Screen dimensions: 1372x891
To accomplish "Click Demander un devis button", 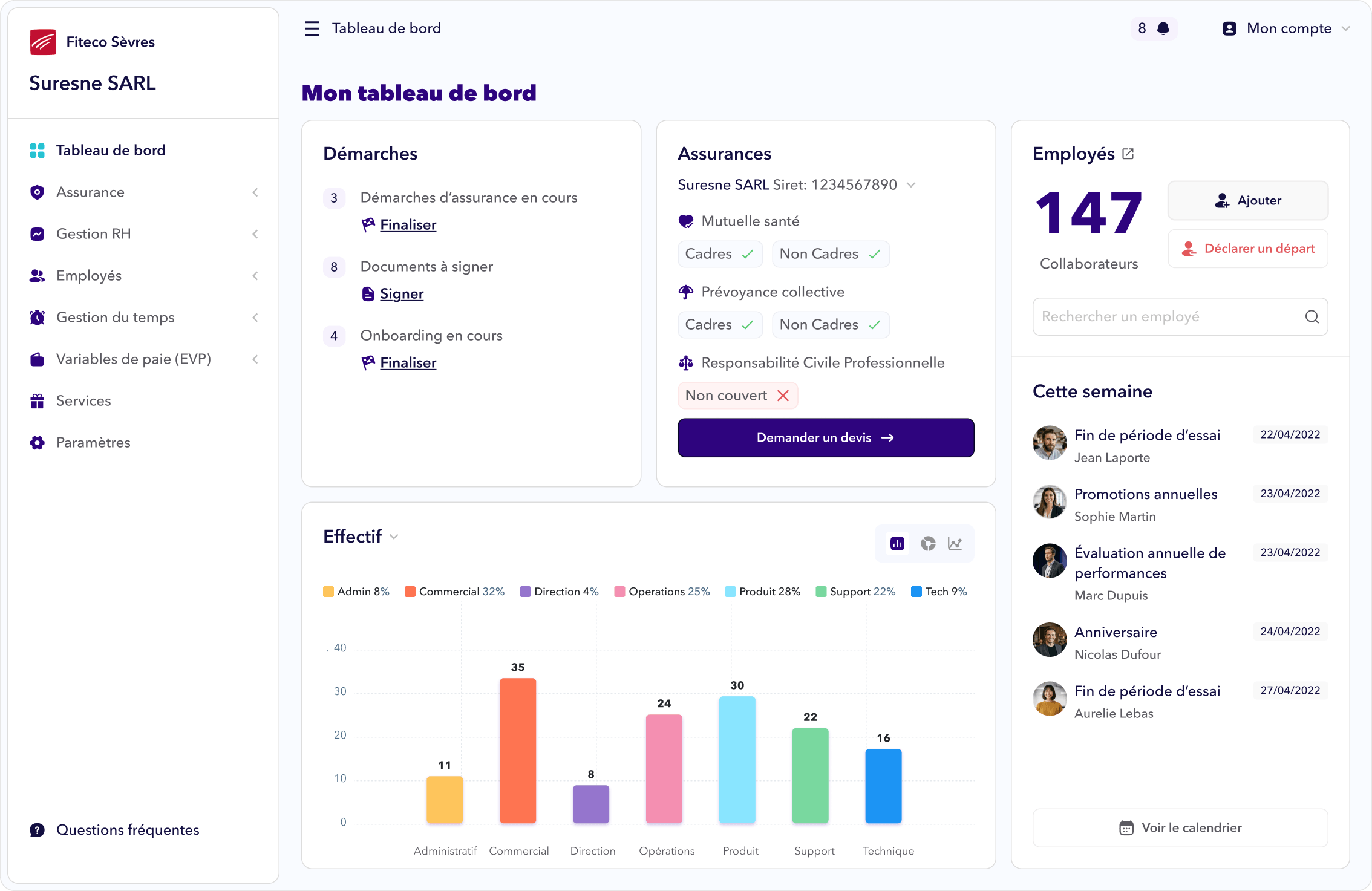I will (825, 438).
